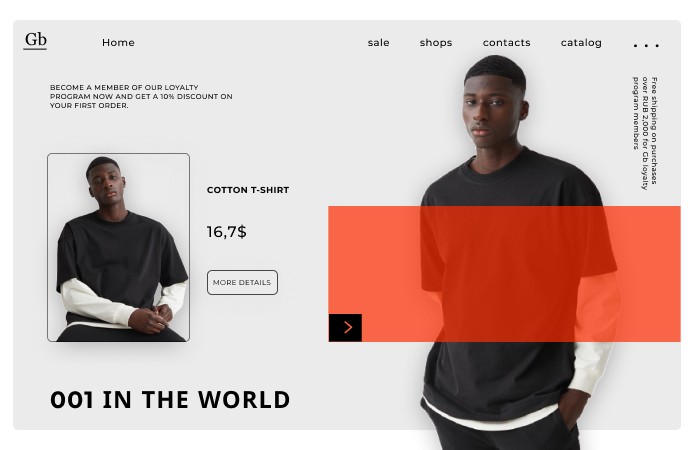Select the cotton t-shirt product thumbnail

pos(118,247)
